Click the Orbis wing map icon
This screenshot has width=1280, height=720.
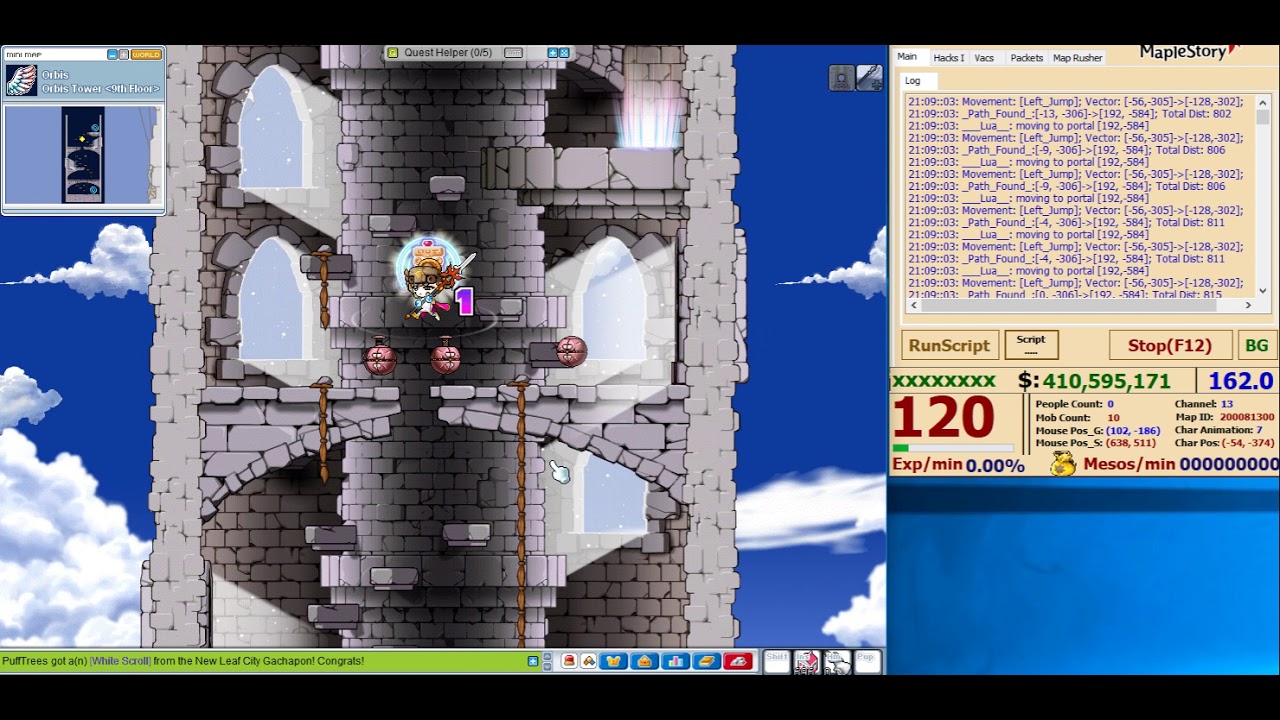pos(21,81)
